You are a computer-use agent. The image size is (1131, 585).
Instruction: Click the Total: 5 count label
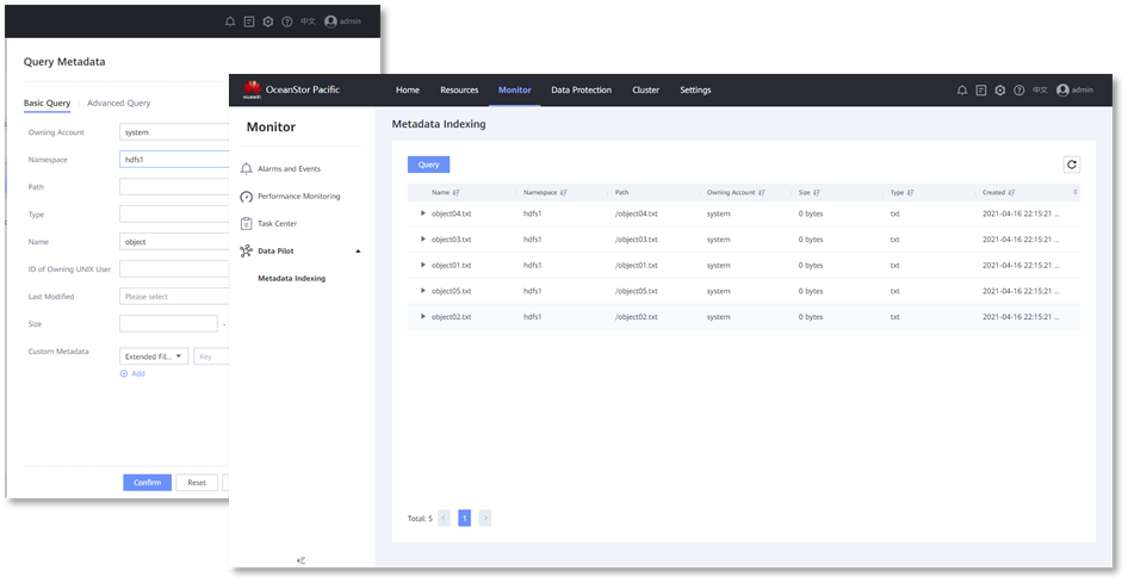click(x=420, y=519)
